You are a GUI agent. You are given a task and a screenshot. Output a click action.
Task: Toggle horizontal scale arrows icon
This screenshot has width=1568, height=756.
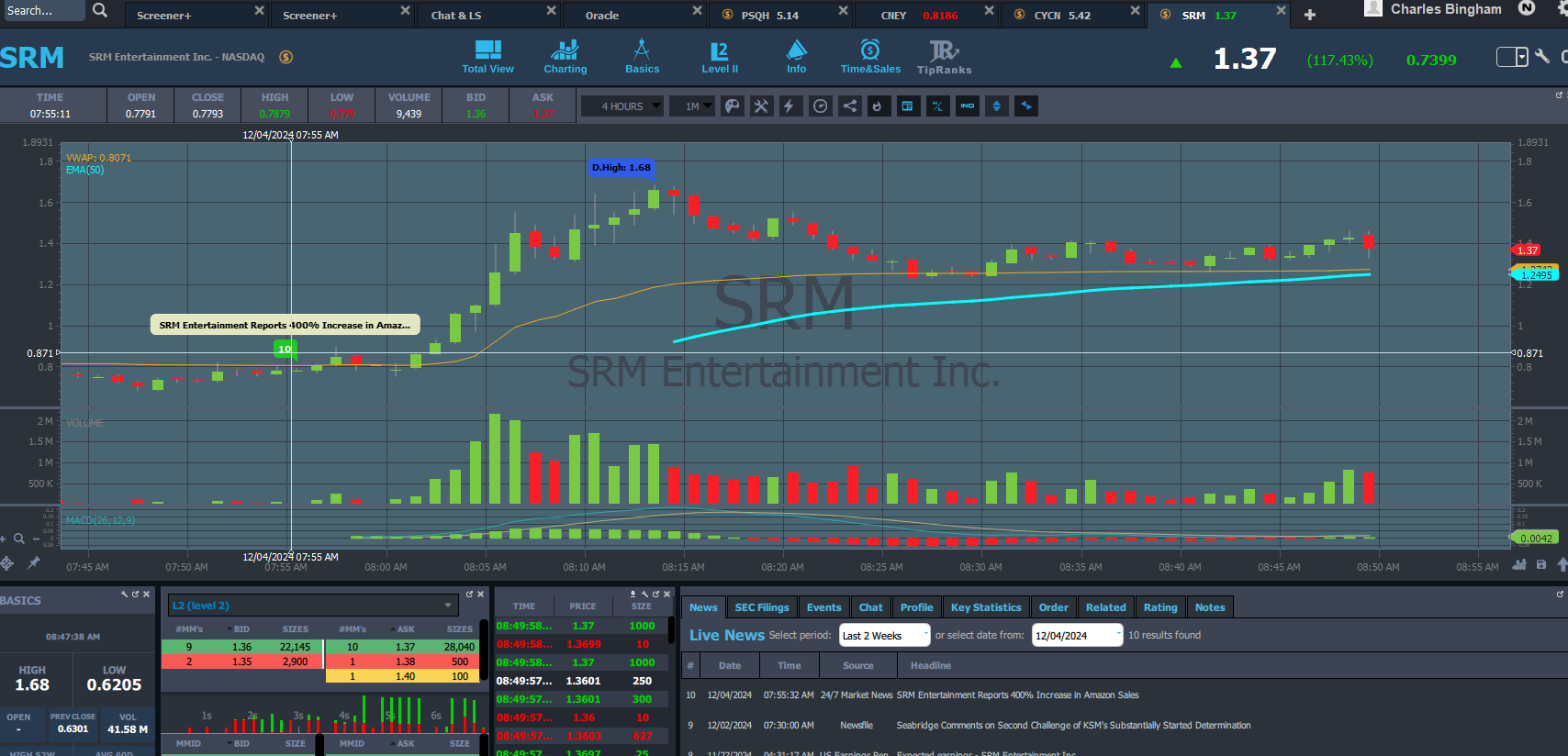[1026, 106]
